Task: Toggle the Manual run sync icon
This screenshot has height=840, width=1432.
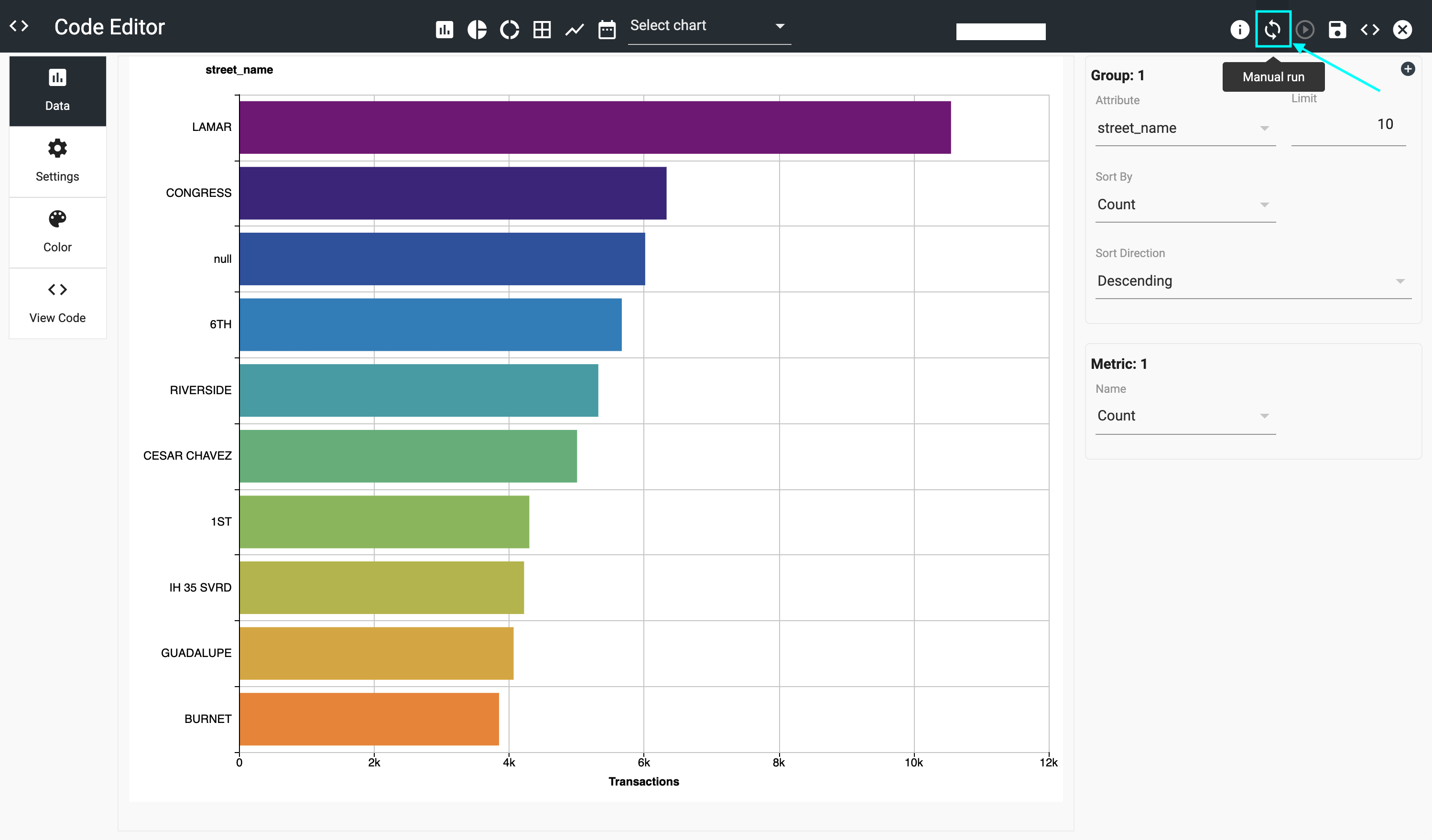Action: (x=1273, y=30)
